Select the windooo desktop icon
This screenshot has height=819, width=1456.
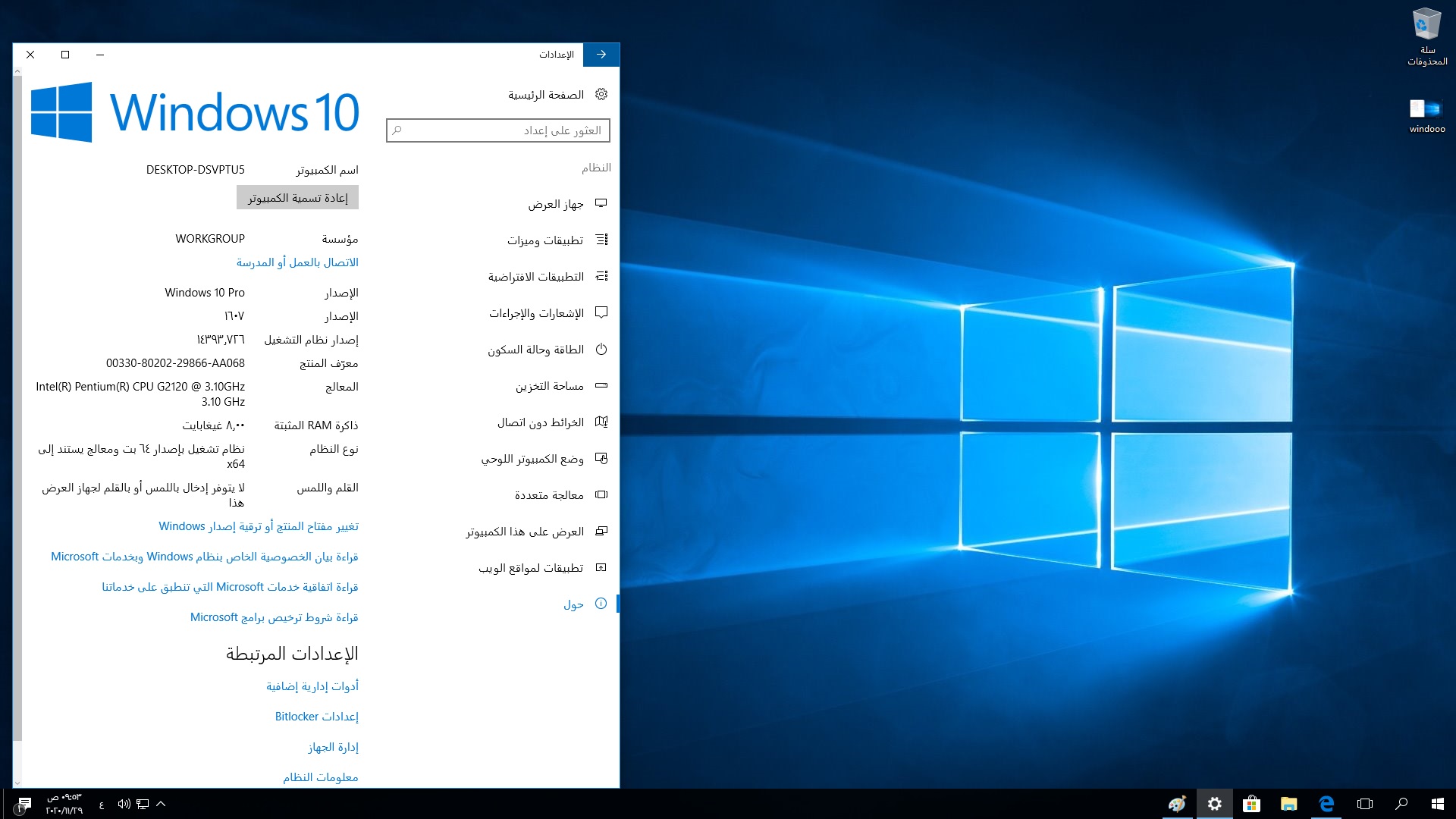[x=1427, y=116]
